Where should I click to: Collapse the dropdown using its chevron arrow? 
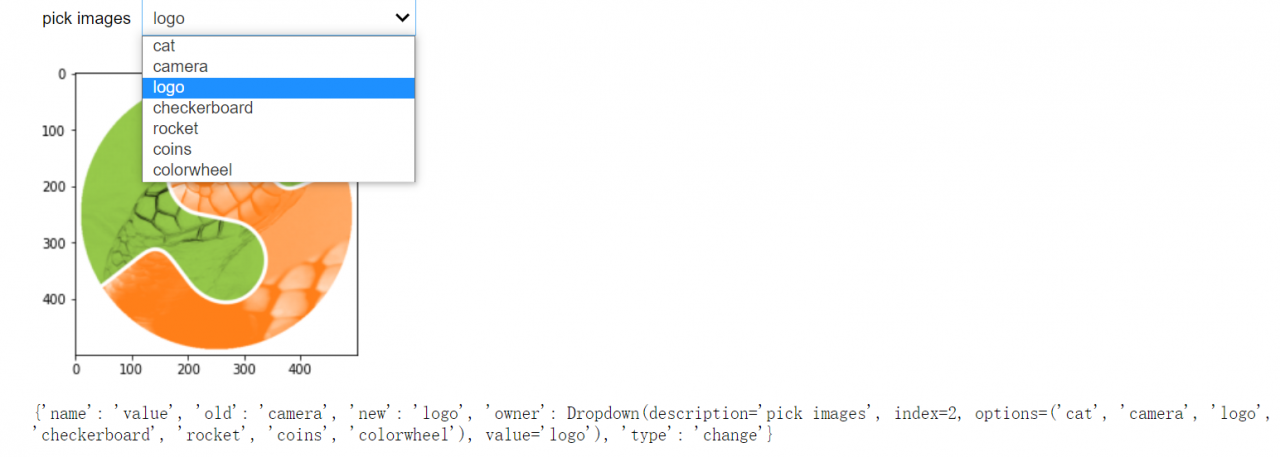click(x=402, y=18)
